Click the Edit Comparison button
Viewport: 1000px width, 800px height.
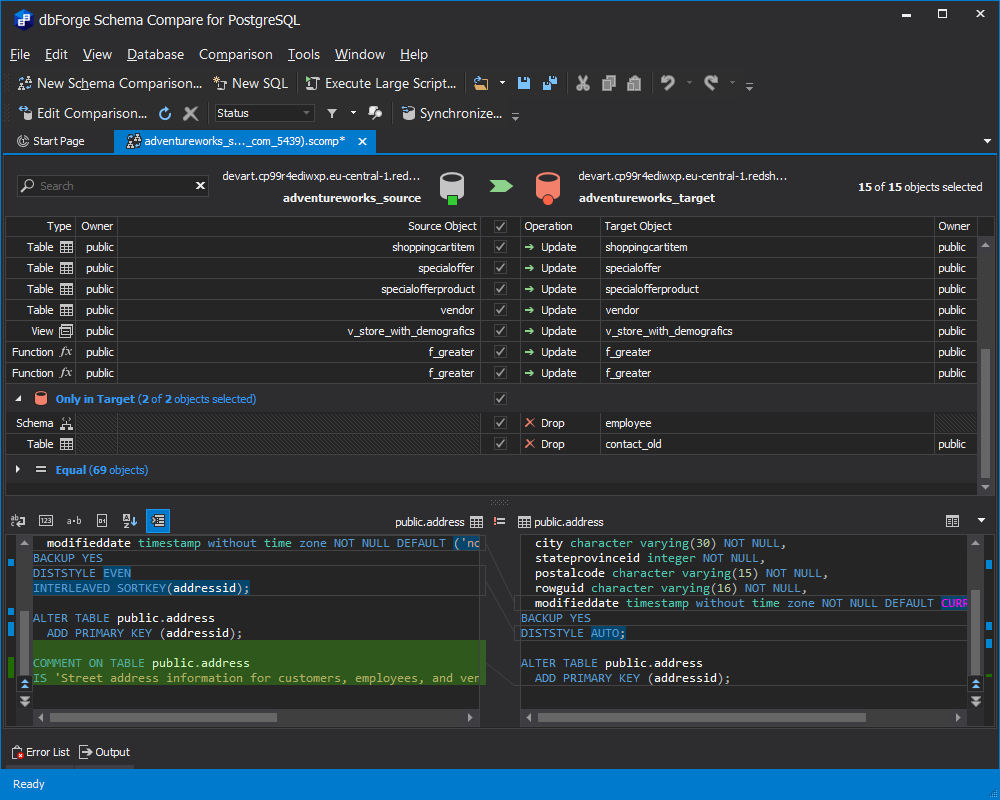point(83,114)
